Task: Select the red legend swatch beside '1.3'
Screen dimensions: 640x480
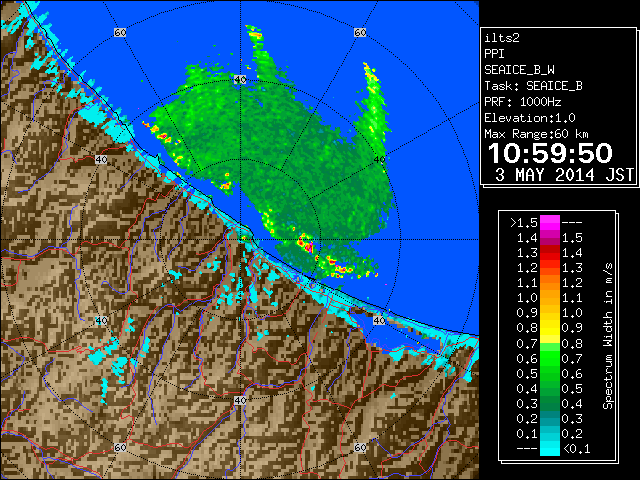Action: point(550,253)
